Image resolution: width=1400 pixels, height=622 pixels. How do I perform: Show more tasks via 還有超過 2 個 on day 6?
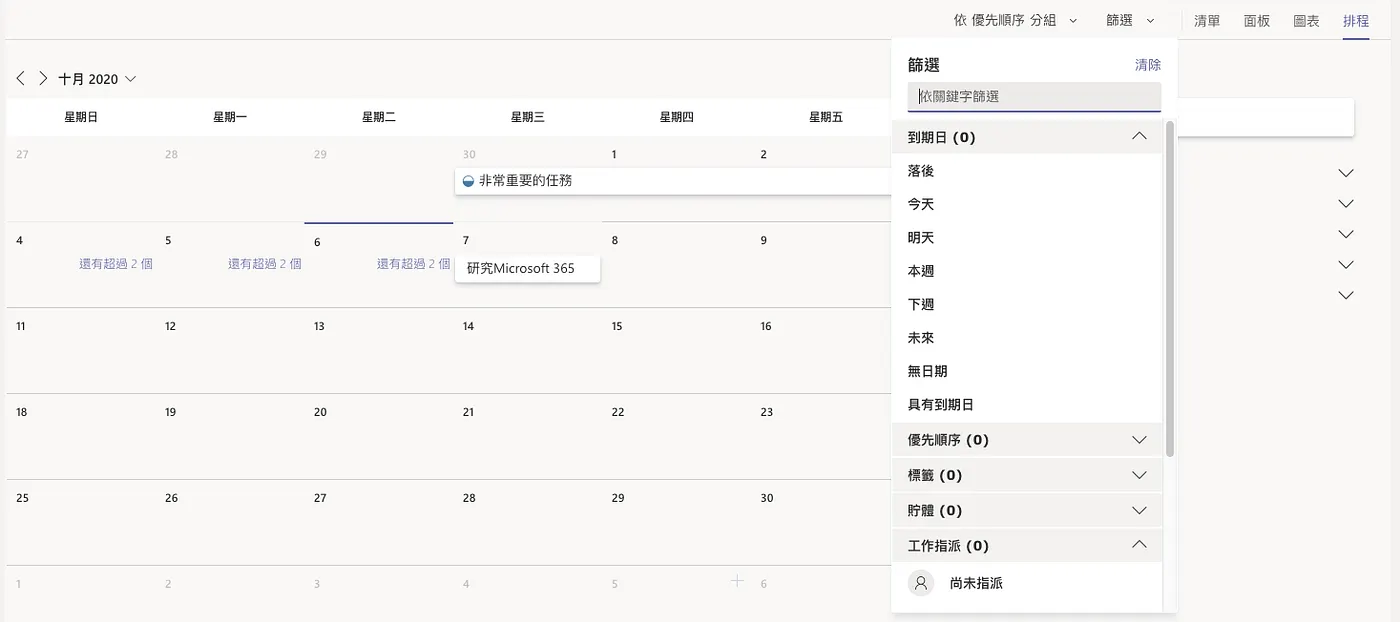point(414,264)
